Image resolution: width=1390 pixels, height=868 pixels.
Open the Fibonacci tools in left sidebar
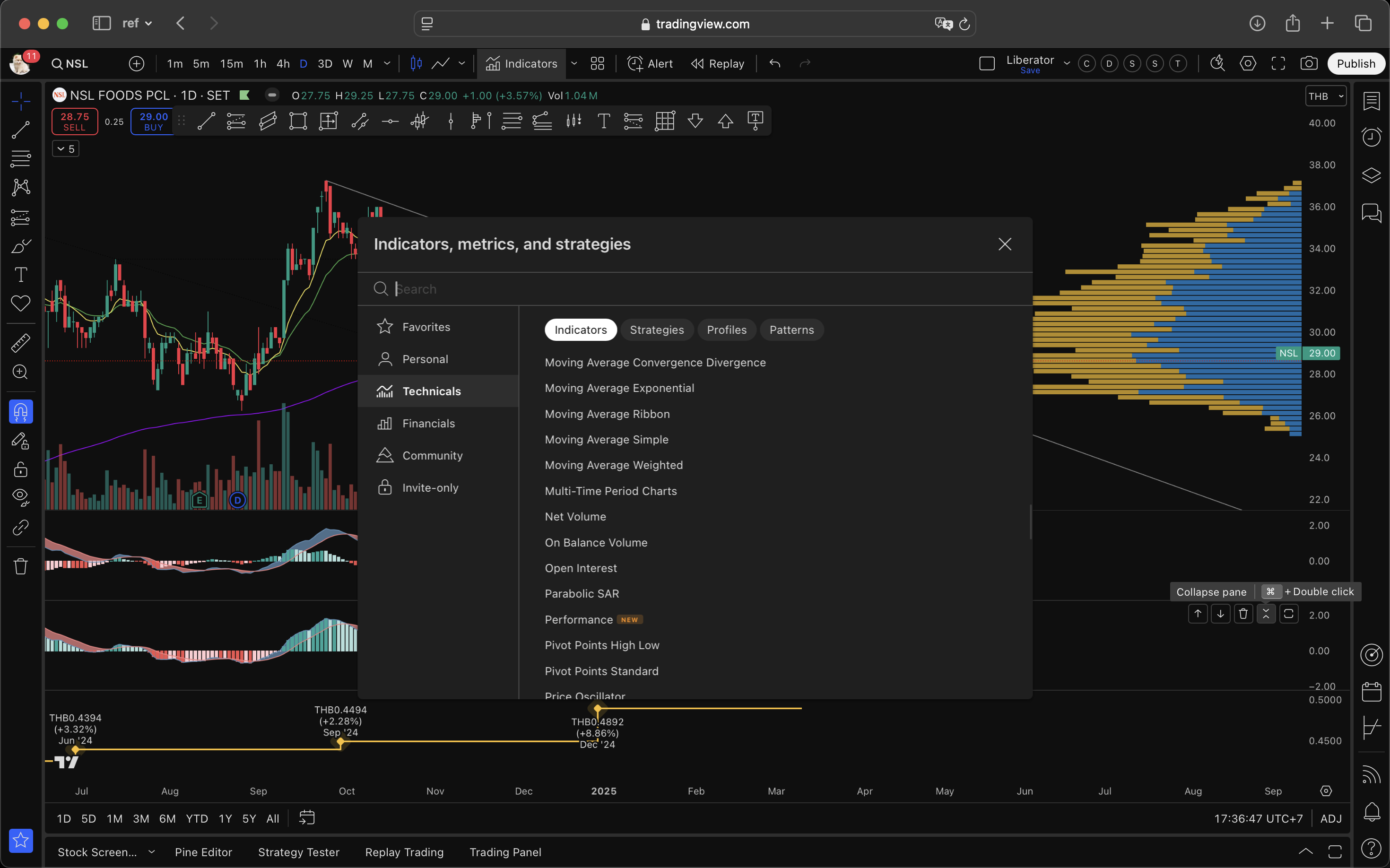21,159
